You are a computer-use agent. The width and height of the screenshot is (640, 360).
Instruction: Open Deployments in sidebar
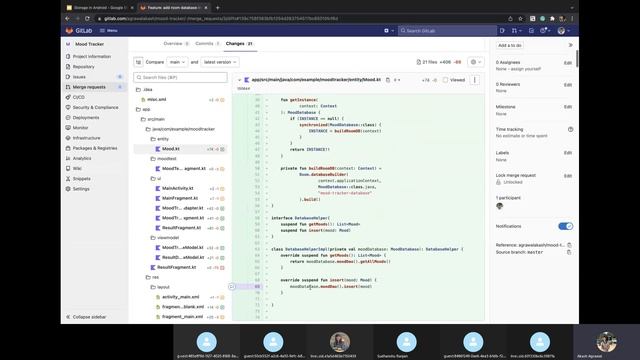(x=86, y=118)
